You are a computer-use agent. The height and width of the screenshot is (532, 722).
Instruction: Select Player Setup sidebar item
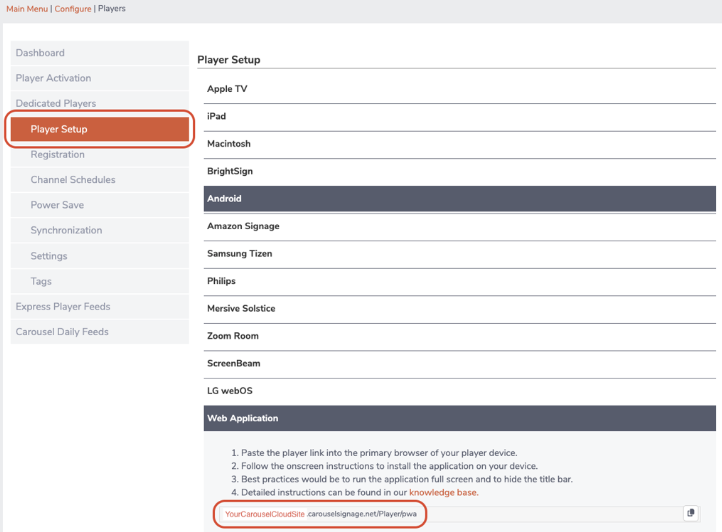[x=99, y=129]
